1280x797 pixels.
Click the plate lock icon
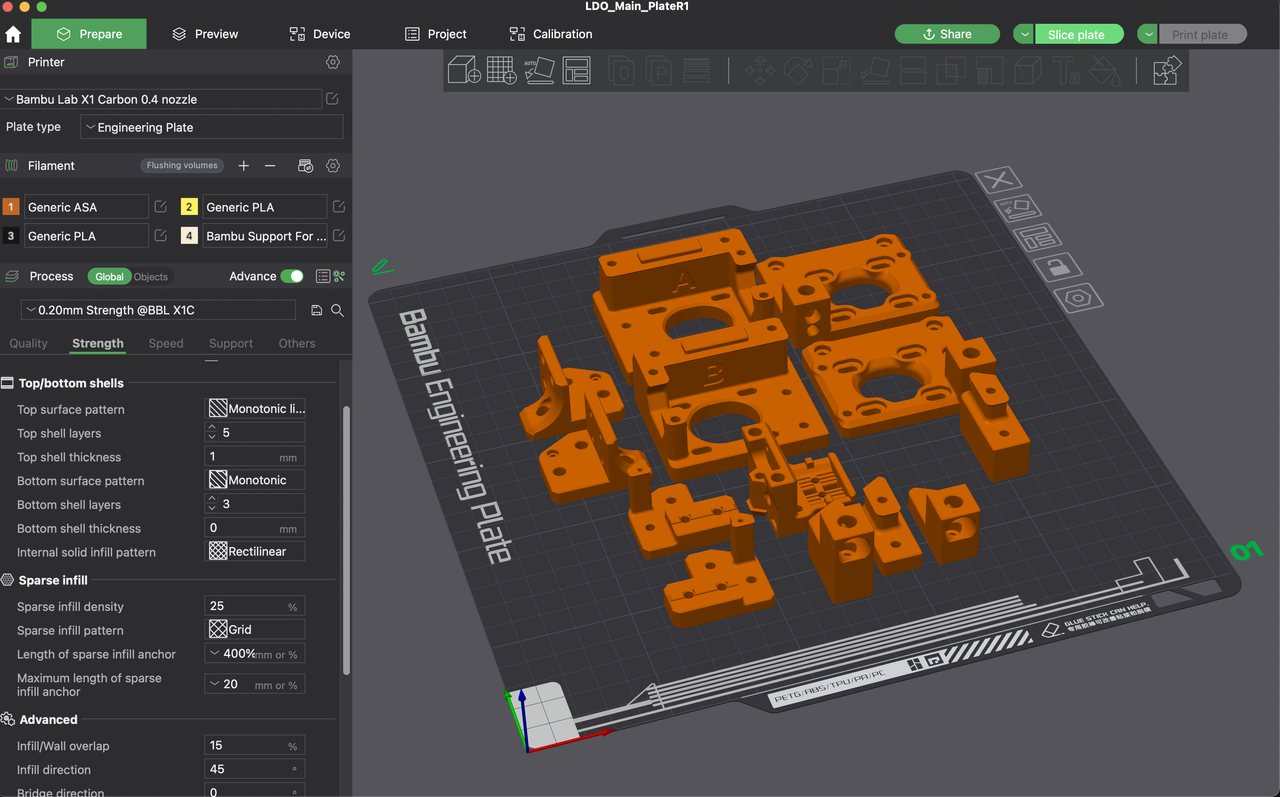pos(1058,266)
